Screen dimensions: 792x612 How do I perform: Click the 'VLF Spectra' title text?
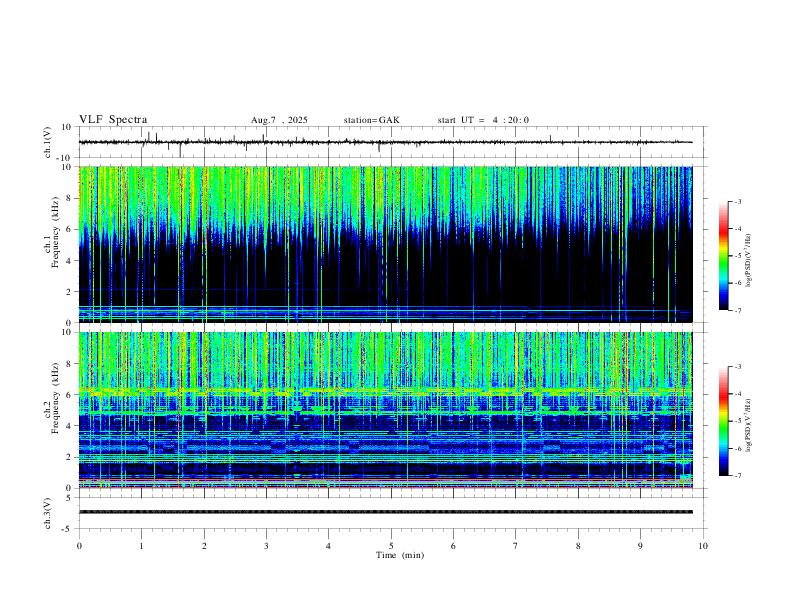113,120
